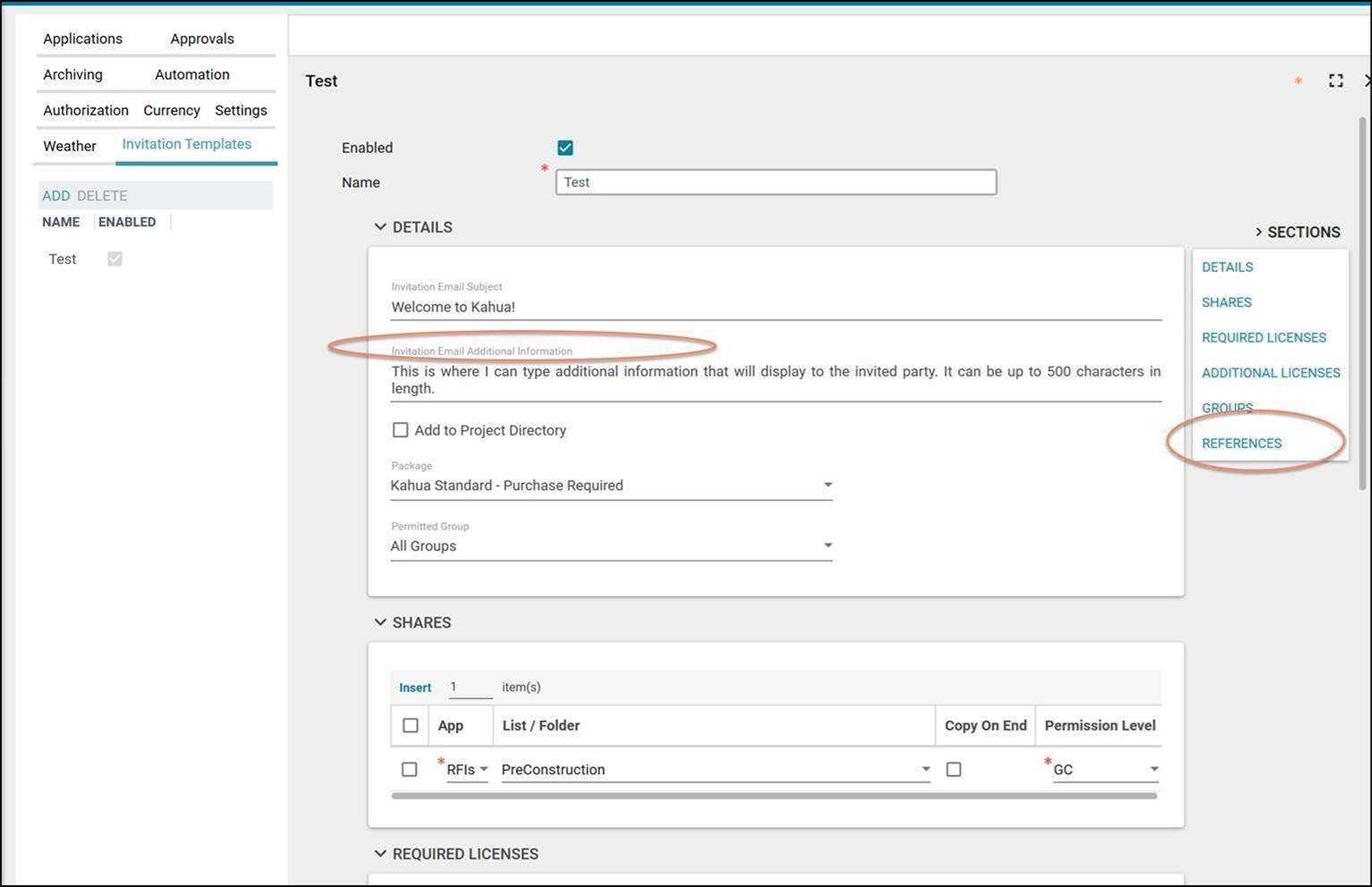Image resolution: width=1372 pixels, height=887 pixels.
Task: Tick the Copy On End checkbox
Action: (953, 769)
